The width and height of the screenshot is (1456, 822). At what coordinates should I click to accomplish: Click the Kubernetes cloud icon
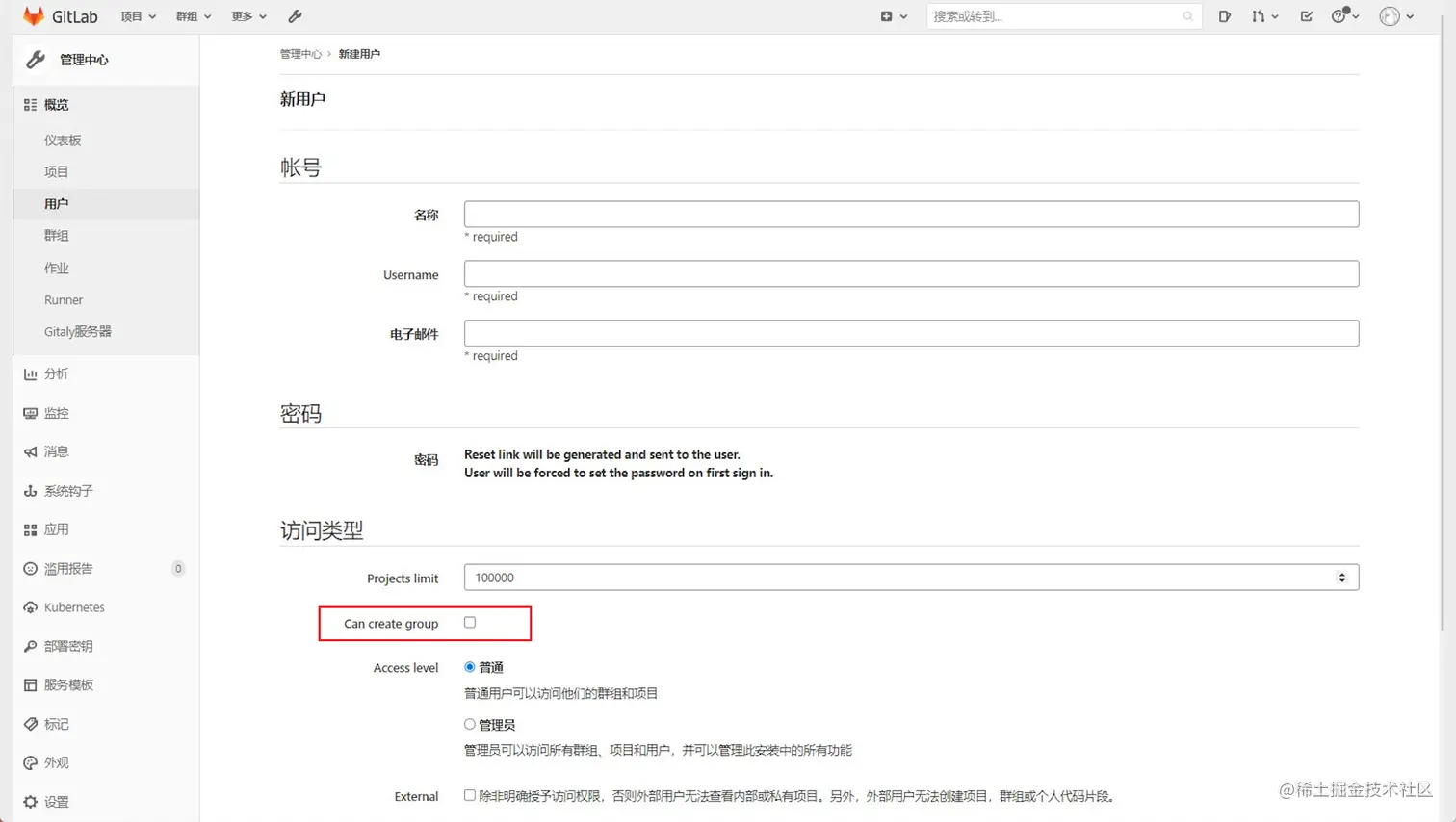click(x=30, y=607)
